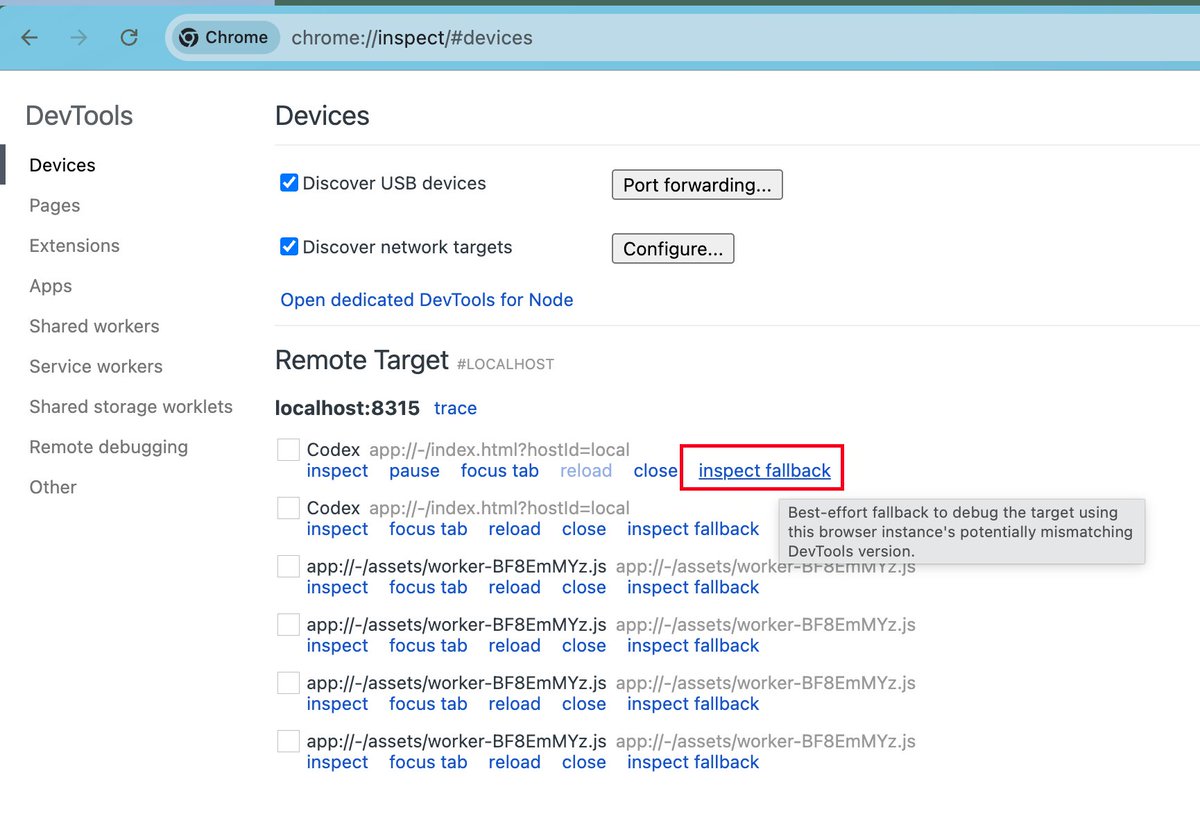Click the Remote Target heading
The width and height of the screenshot is (1200, 830).
click(361, 361)
